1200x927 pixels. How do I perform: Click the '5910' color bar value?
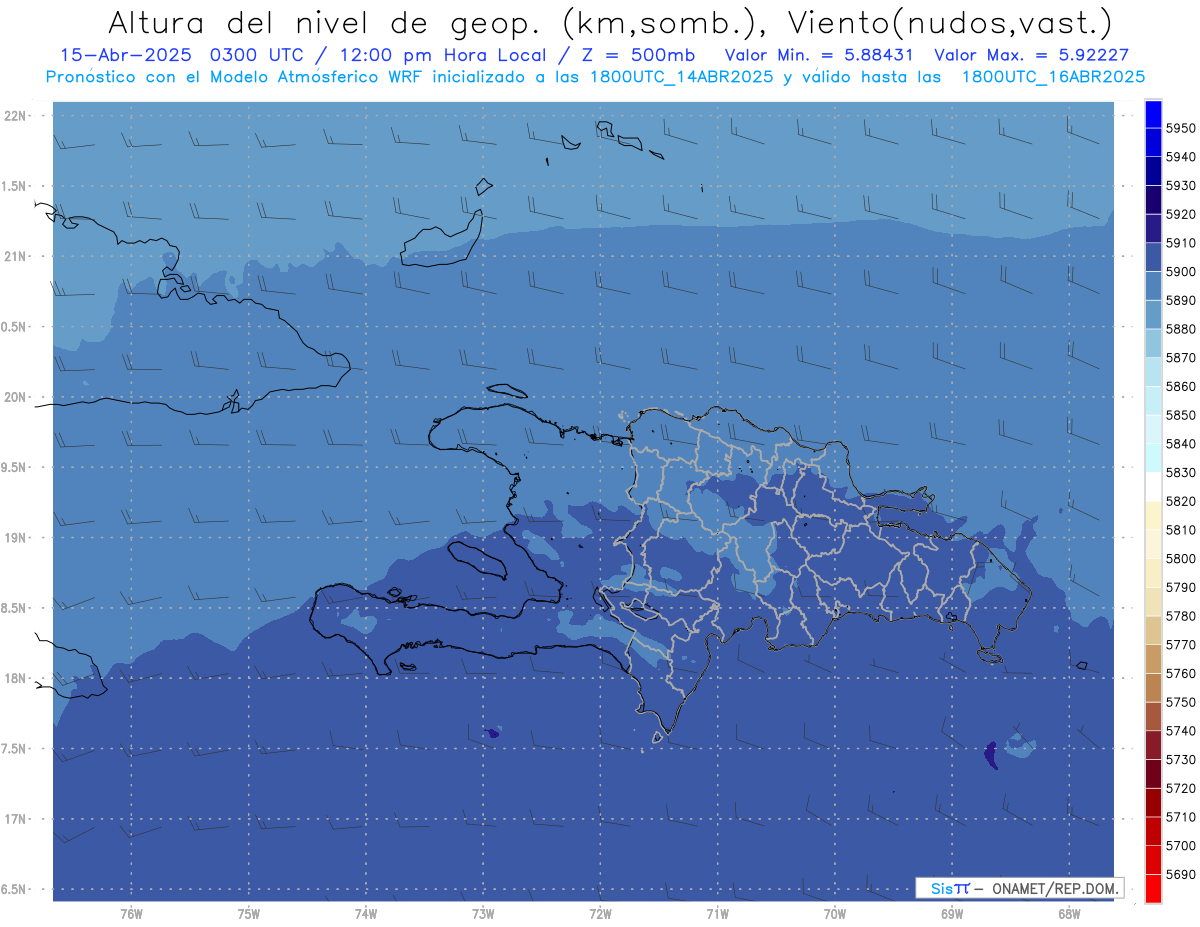pyautogui.click(x=1181, y=243)
